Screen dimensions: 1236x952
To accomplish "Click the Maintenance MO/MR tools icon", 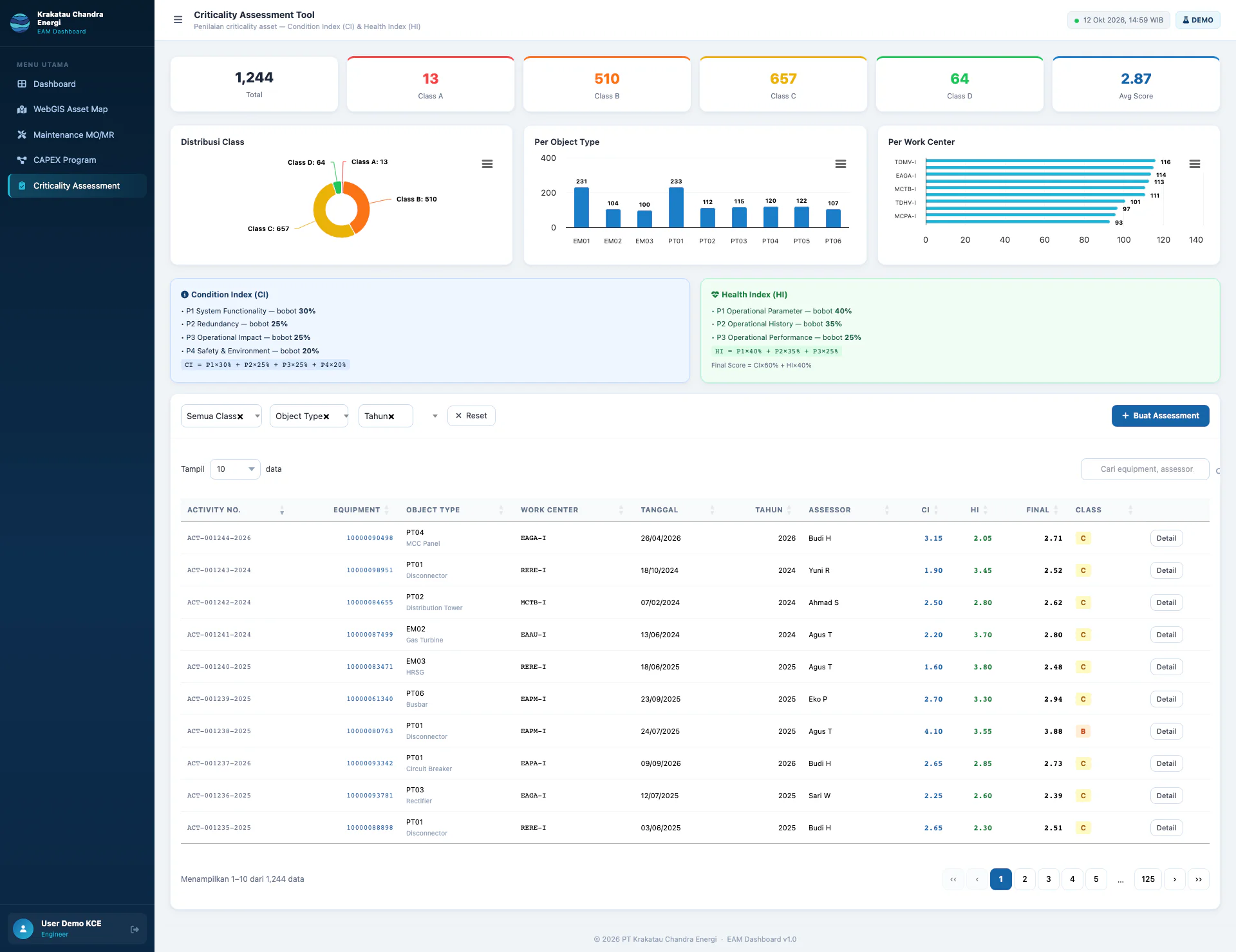I will [x=22, y=135].
